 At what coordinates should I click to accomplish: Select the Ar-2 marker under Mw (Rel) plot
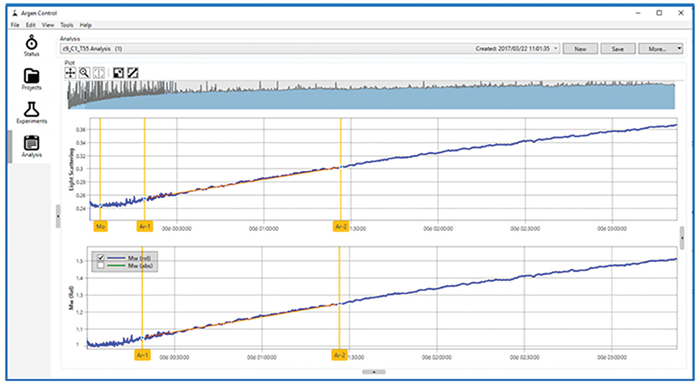339,355
